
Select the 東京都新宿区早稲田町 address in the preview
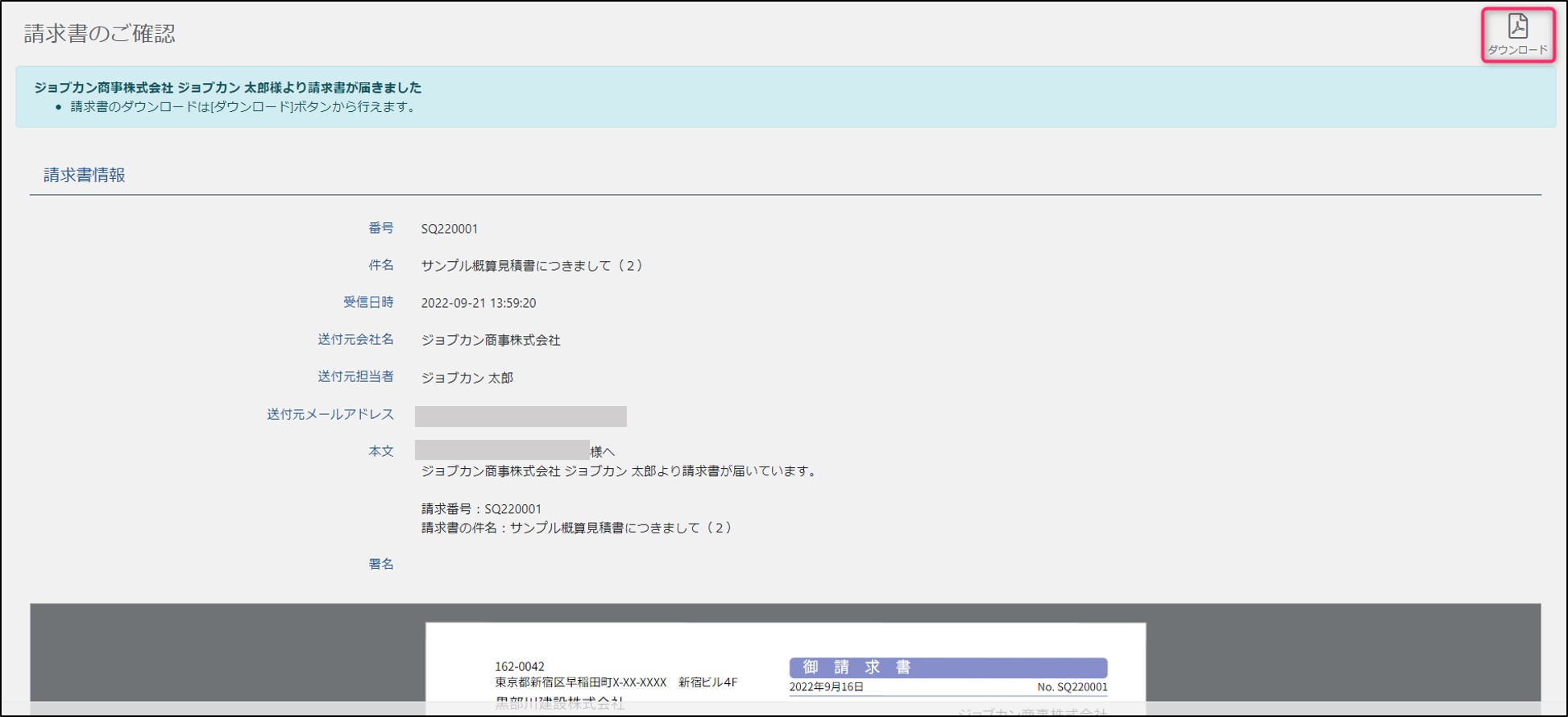click(616, 682)
